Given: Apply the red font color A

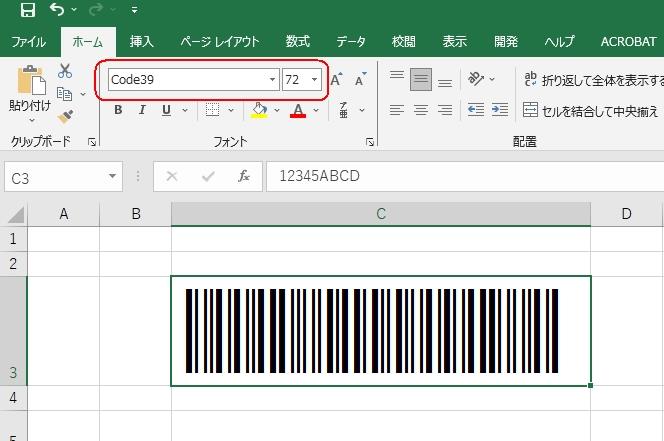Looking at the screenshot, I should (298, 111).
